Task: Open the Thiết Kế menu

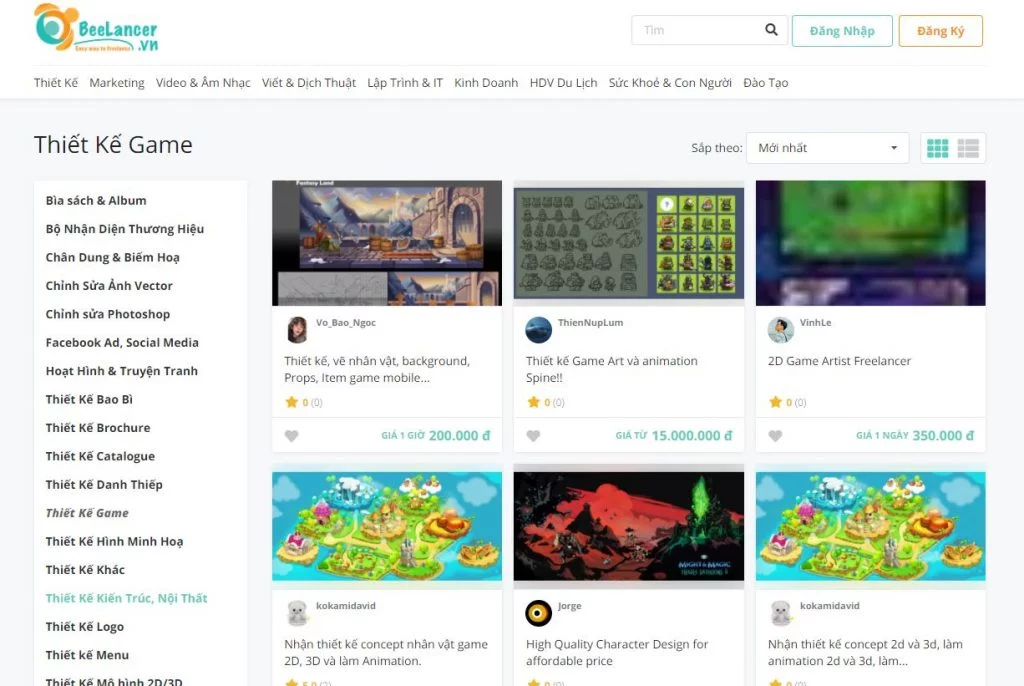Action: (56, 83)
